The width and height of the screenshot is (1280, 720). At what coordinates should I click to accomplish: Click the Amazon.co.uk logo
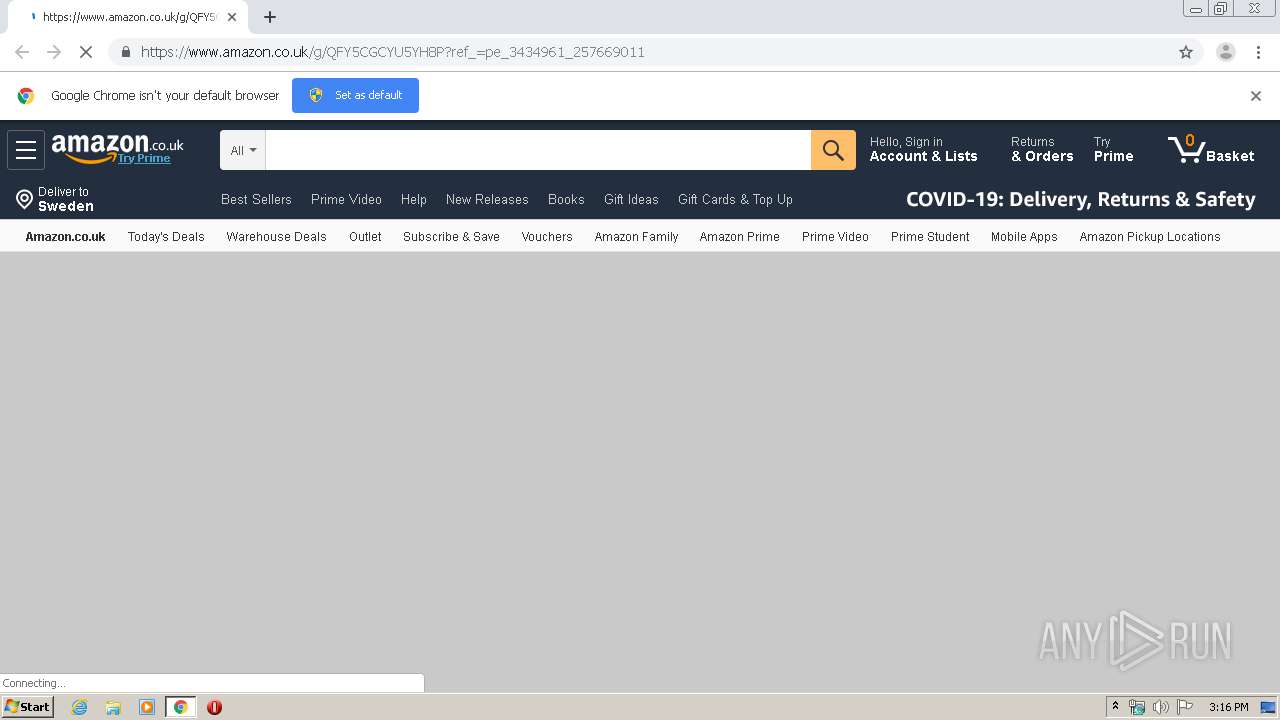[117, 149]
